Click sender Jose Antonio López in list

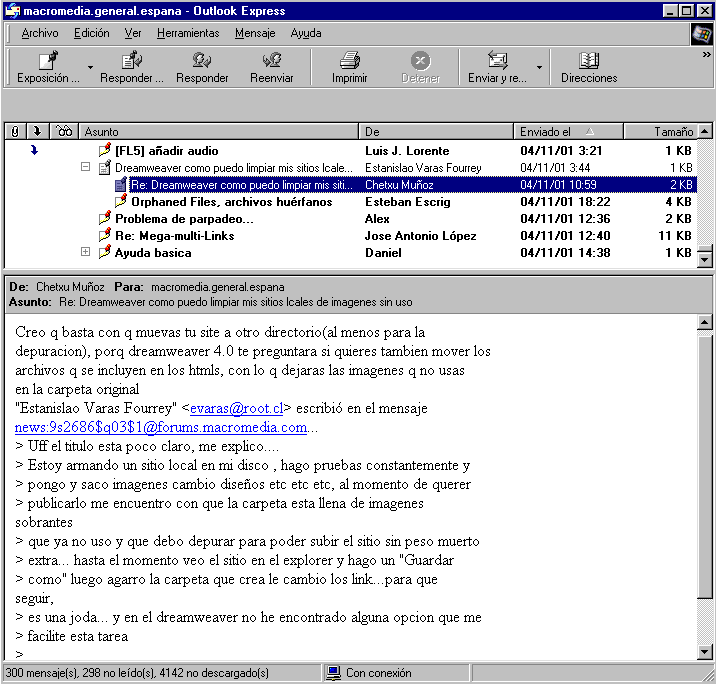point(420,236)
